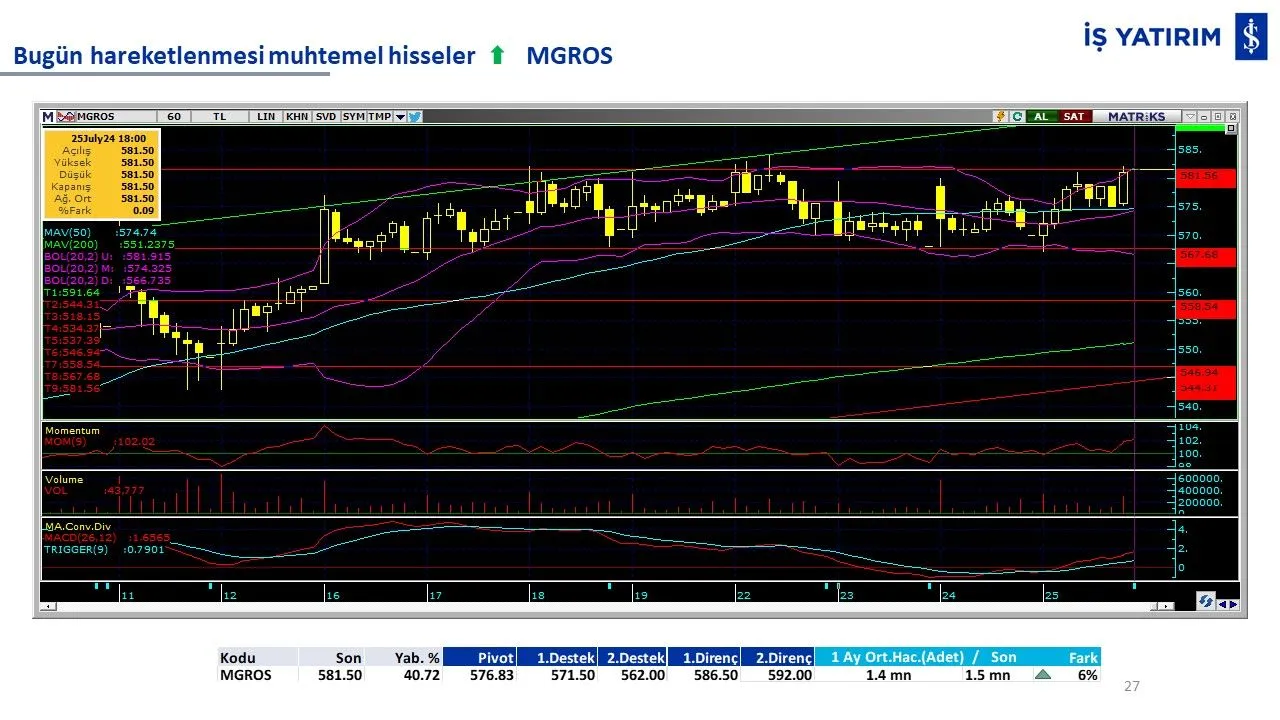Click the 1.Direnç value 586.50
Viewport: 1280px width, 720px height.
(715, 675)
